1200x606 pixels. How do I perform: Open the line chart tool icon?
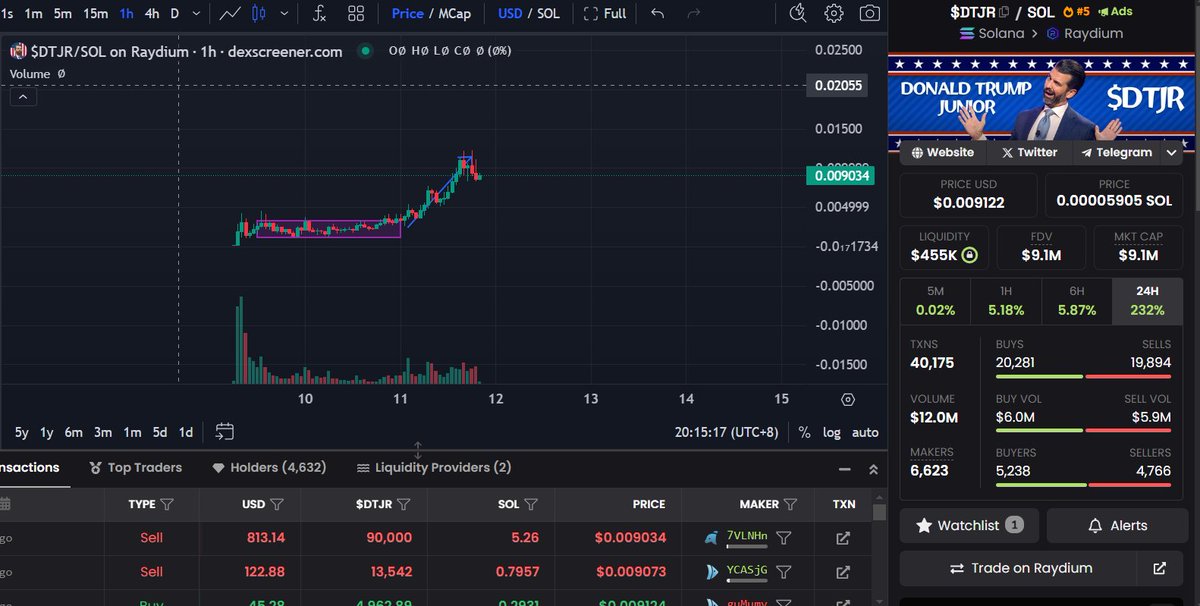(230, 14)
